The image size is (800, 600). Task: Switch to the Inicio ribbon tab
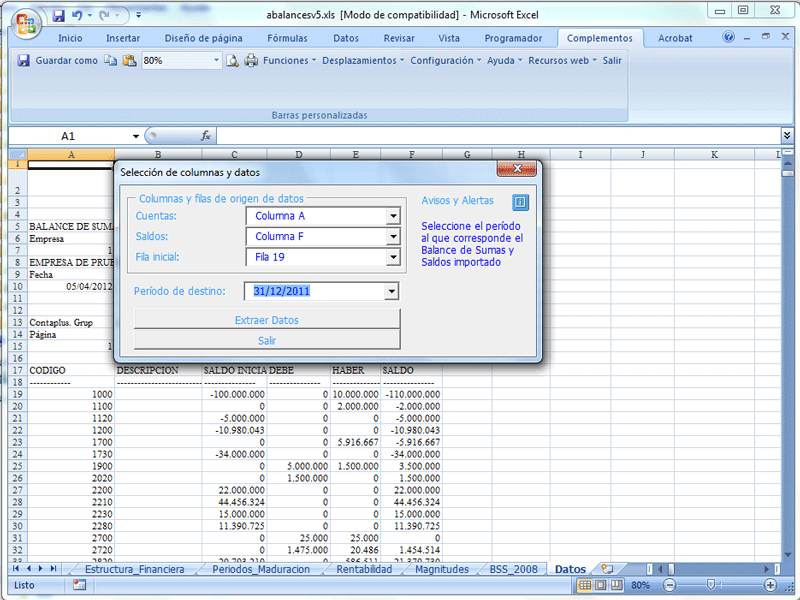(70, 38)
